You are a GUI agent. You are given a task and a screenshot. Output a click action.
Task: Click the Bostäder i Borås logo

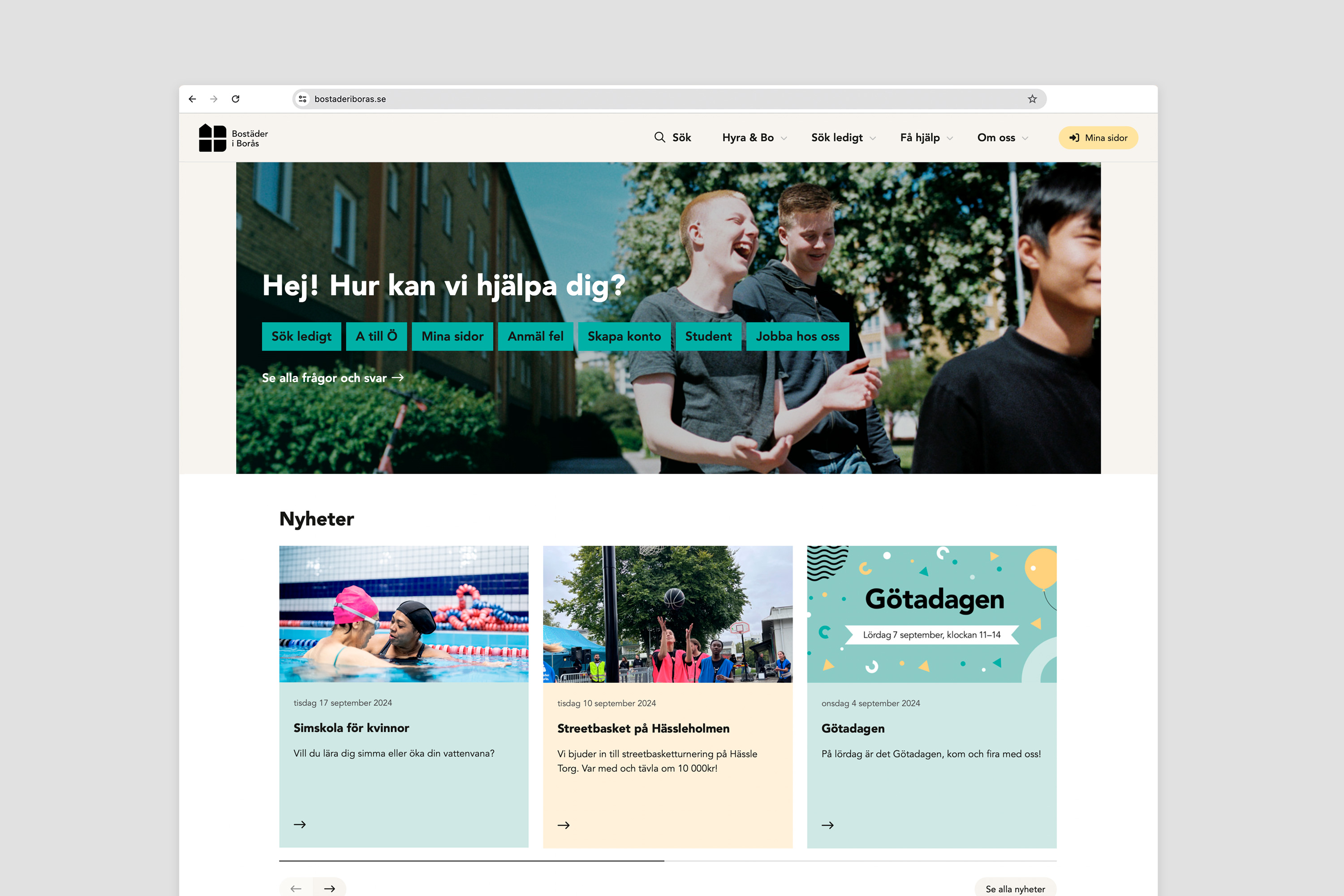pyautogui.click(x=233, y=138)
